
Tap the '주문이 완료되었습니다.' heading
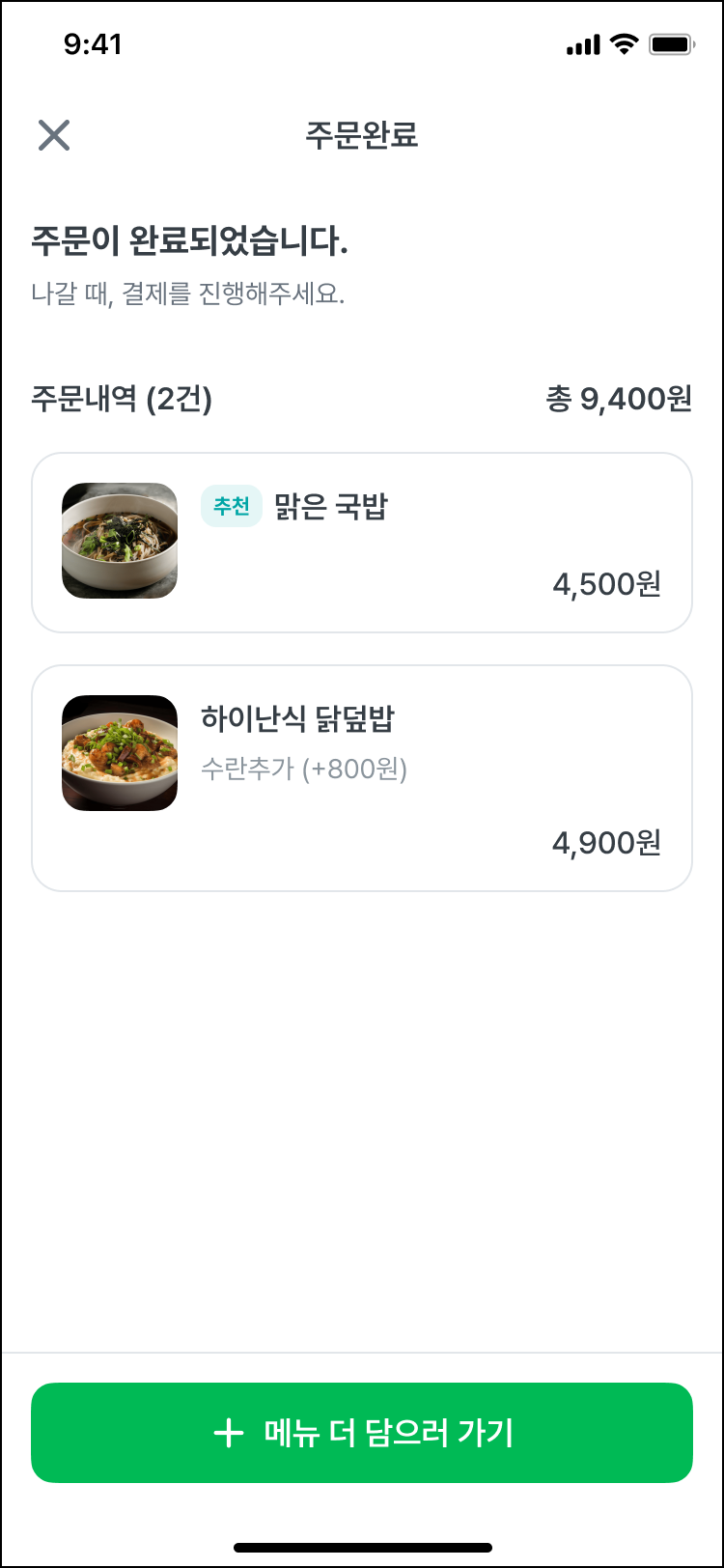[190, 242]
